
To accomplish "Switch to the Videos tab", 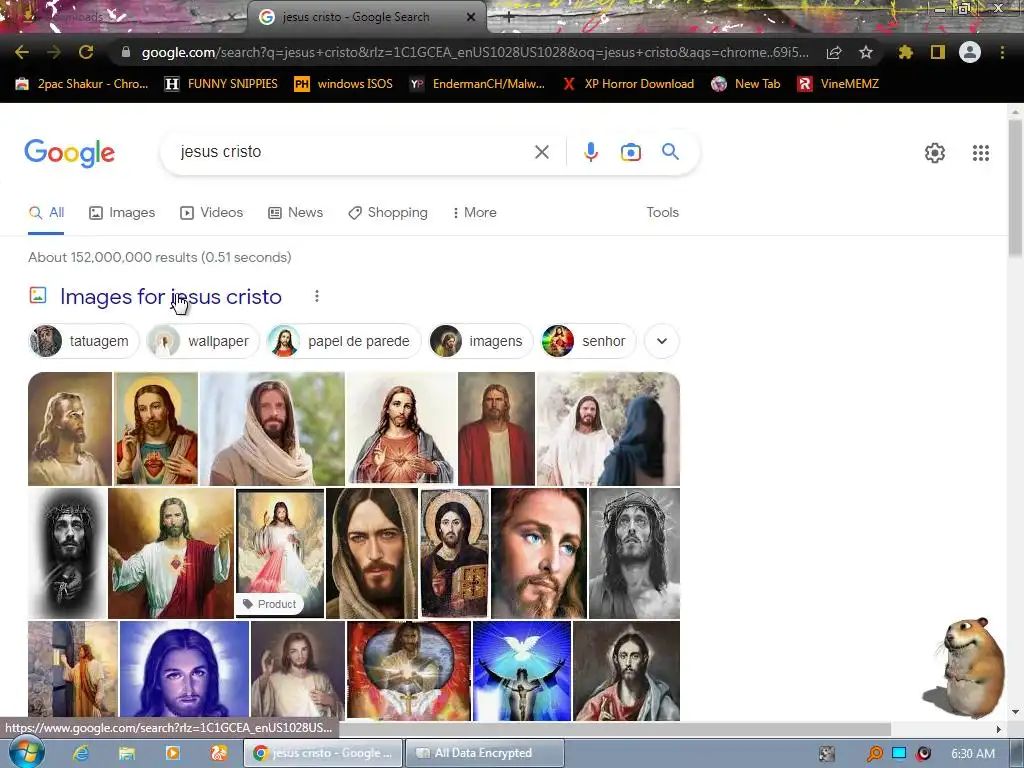I will pyautogui.click(x=212, y=213).
